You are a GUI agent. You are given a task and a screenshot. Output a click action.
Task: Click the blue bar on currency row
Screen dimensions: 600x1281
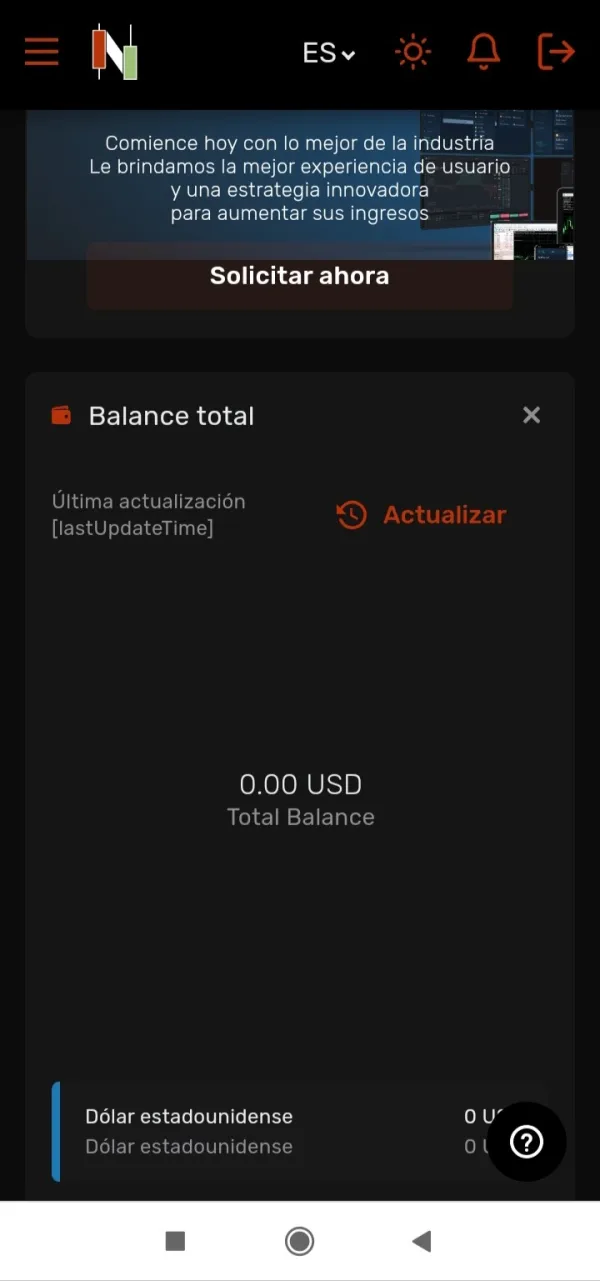point(56,1131)
